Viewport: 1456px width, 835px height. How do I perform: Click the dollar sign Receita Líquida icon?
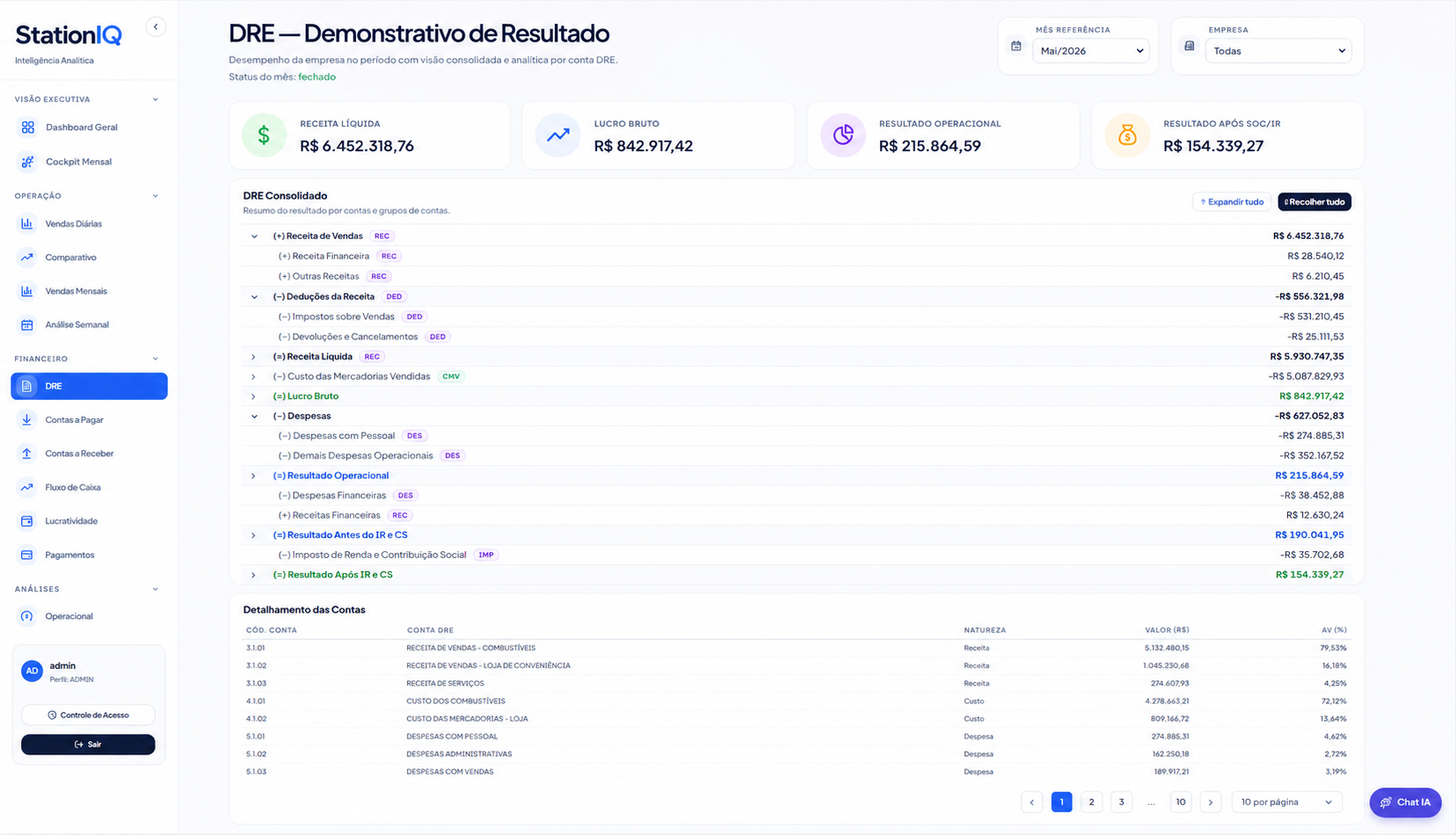pos(264,135)
